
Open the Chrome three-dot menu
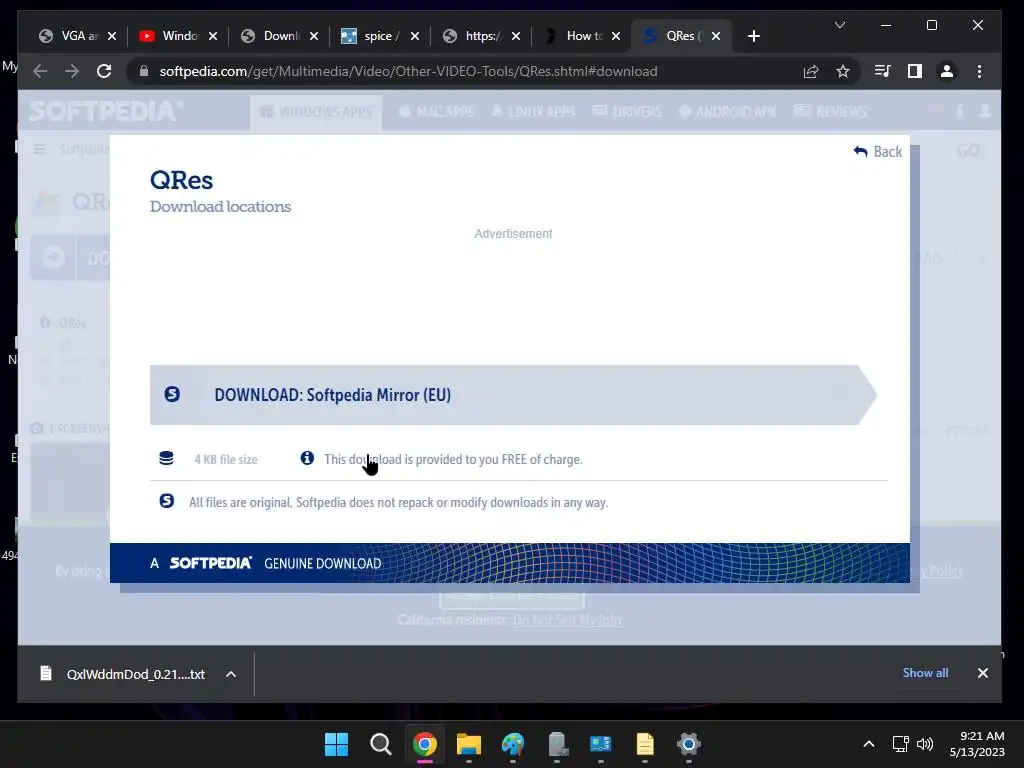coord(979,71)
